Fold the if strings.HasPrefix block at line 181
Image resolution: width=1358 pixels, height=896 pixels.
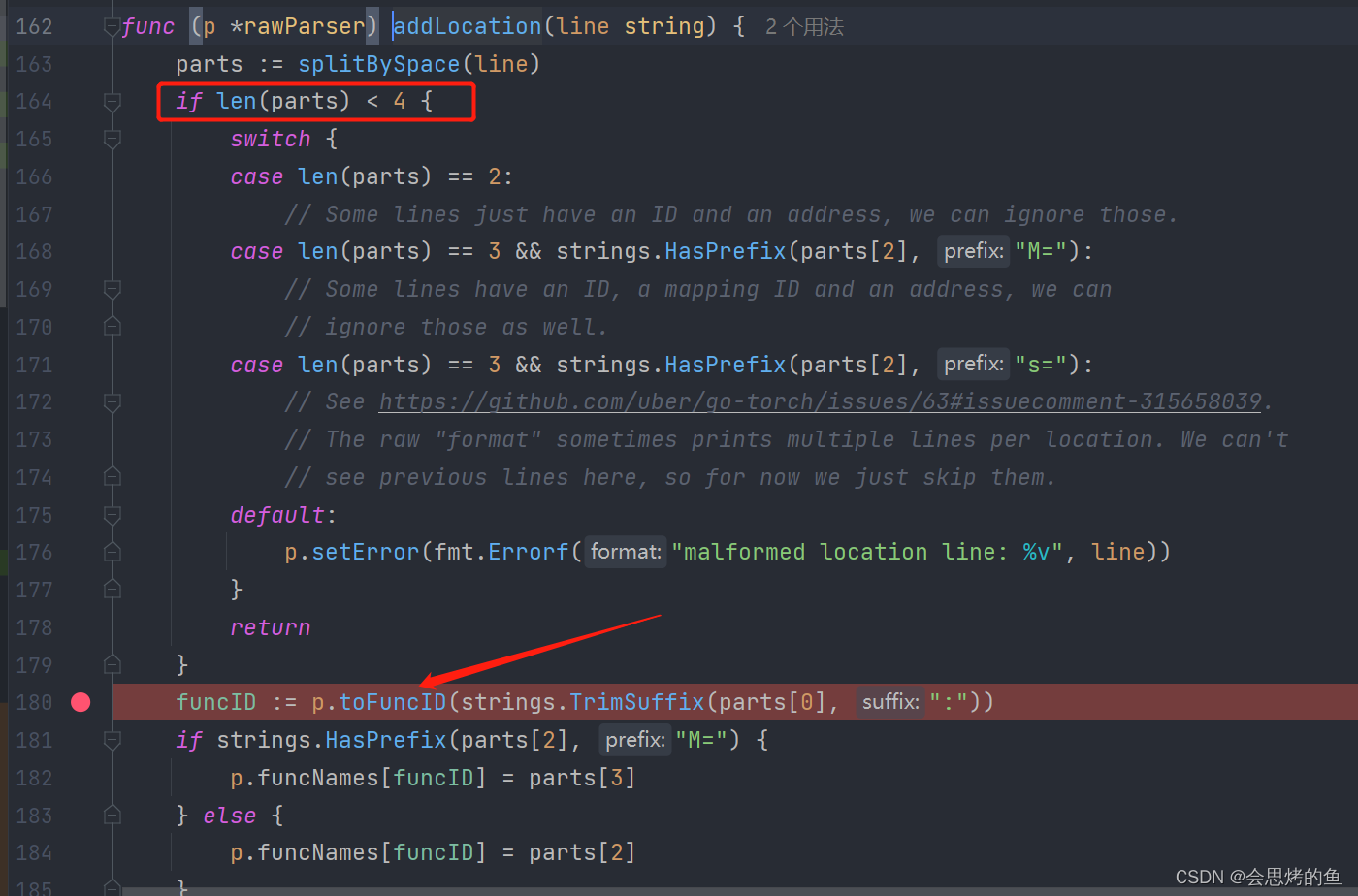(x=112, y=740)
